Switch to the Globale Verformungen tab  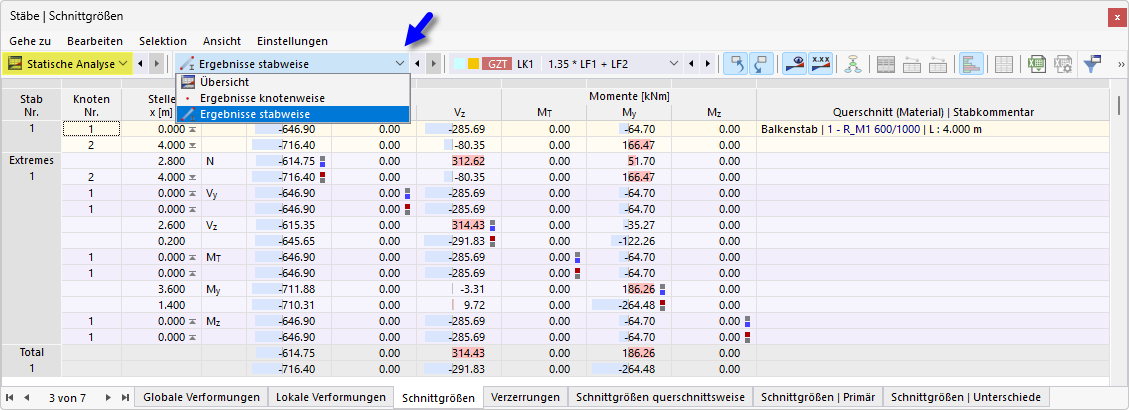tap(202, 397)
